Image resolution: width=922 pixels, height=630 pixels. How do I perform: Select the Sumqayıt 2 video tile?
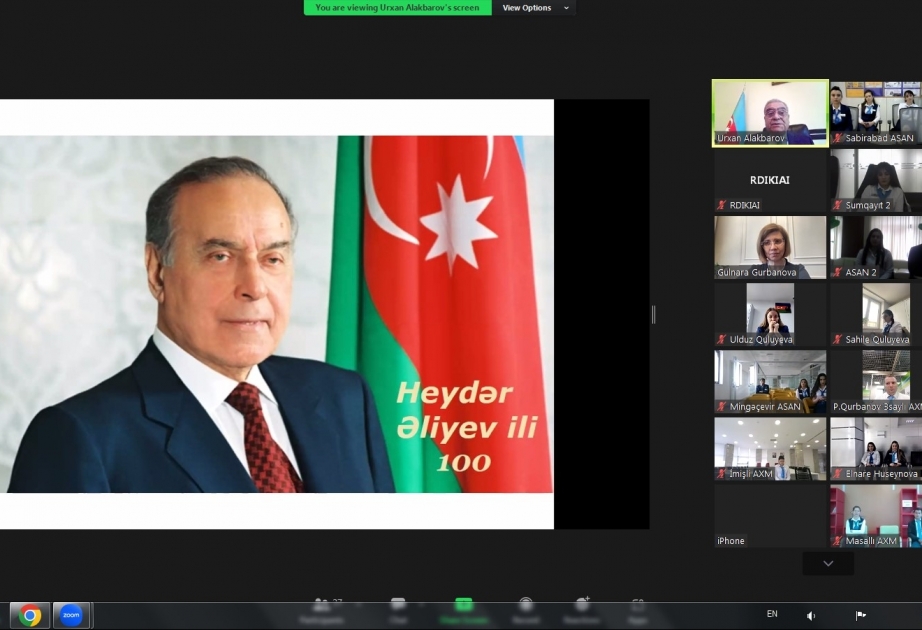[876, 181]
